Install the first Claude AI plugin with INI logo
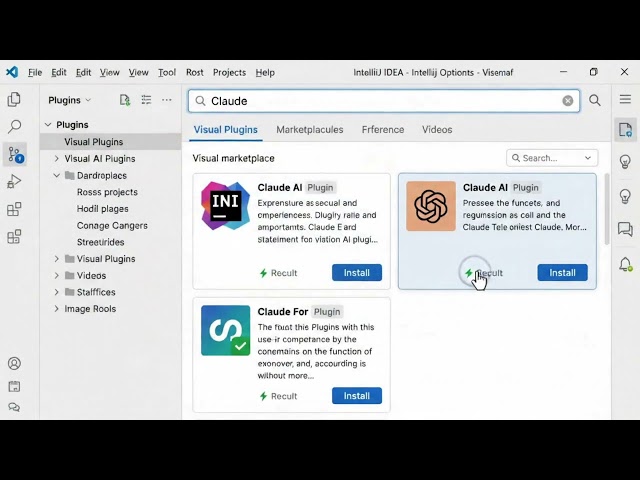 (357, 273)
